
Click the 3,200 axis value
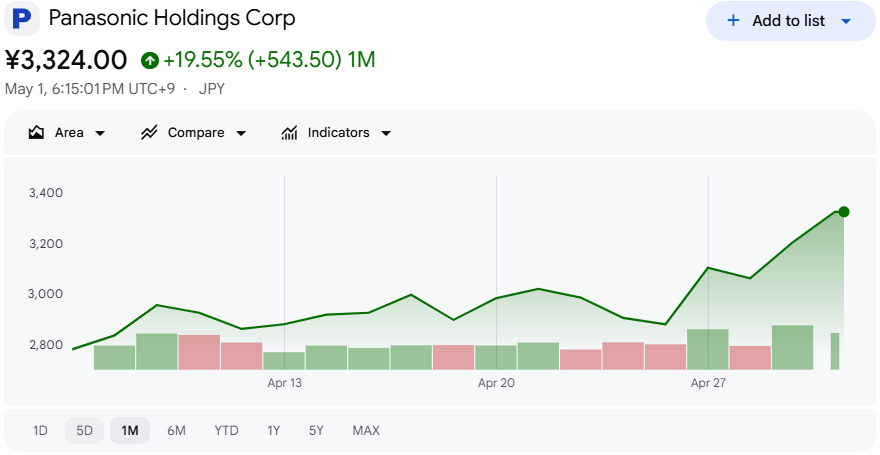click(45, 244)
